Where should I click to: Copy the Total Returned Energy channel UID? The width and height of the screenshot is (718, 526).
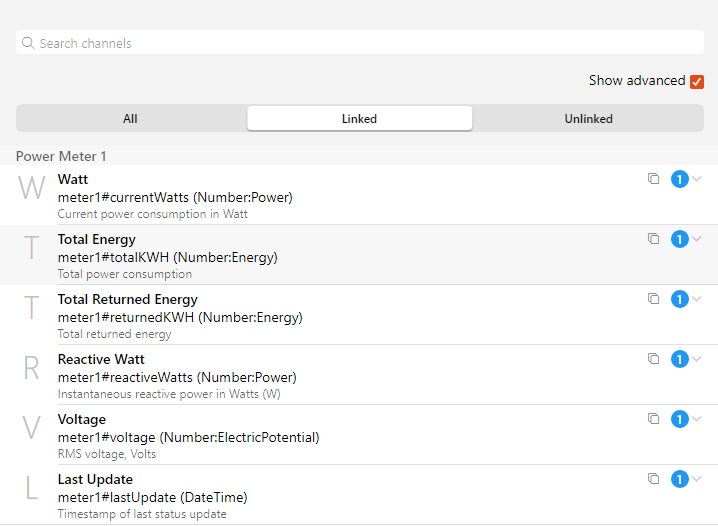click(x=653, y=299)
